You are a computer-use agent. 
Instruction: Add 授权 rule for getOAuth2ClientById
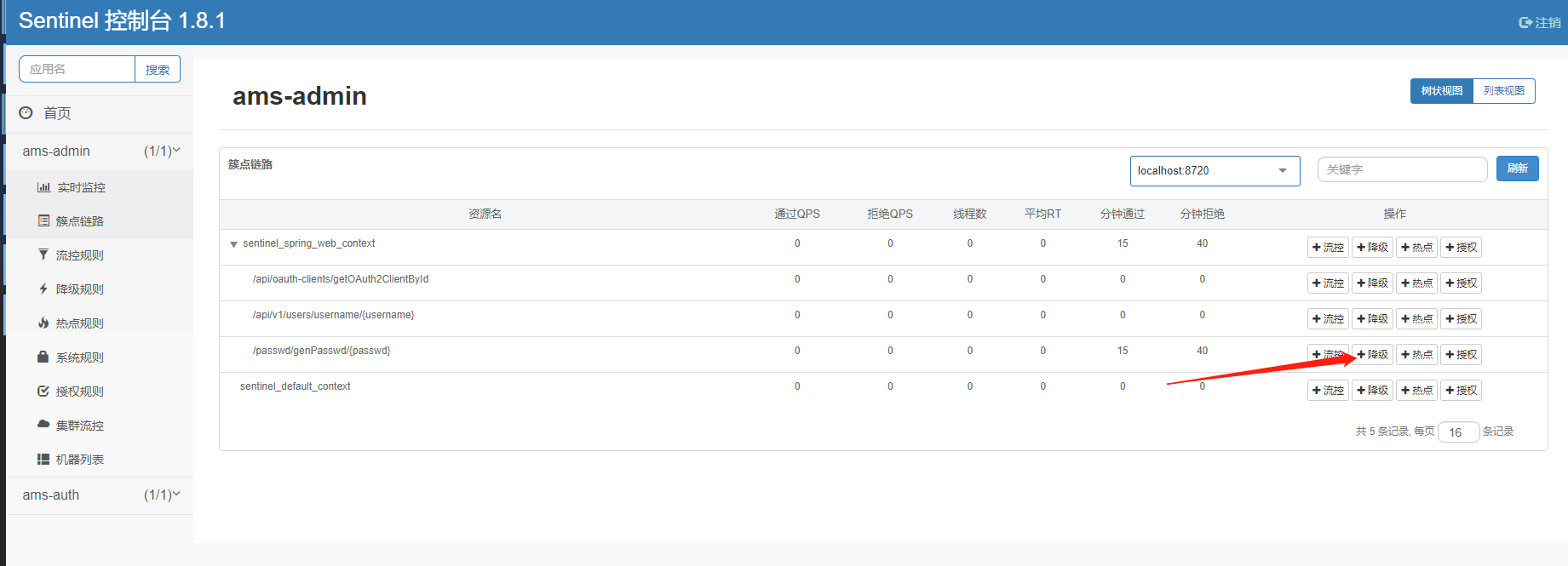tap(1462, 283)
